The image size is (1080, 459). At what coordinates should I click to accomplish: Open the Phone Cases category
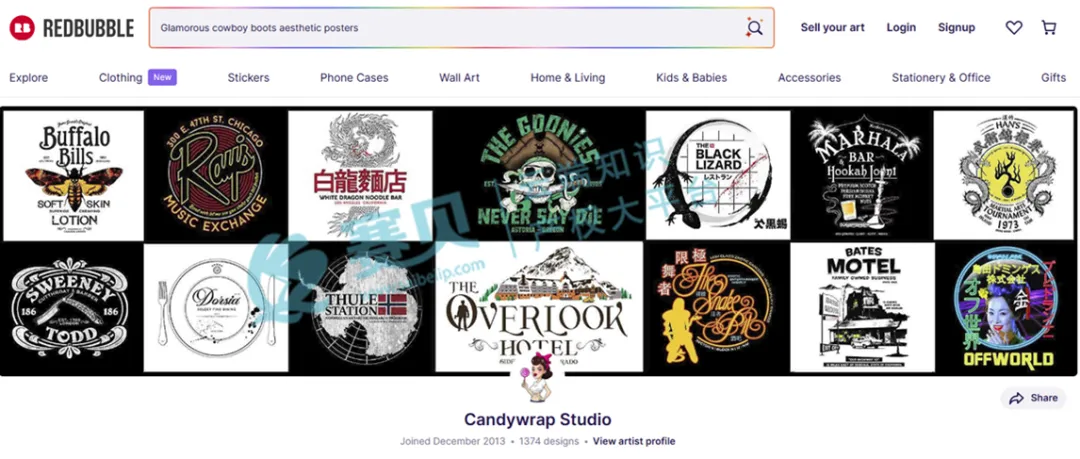(x=354, y=78)
